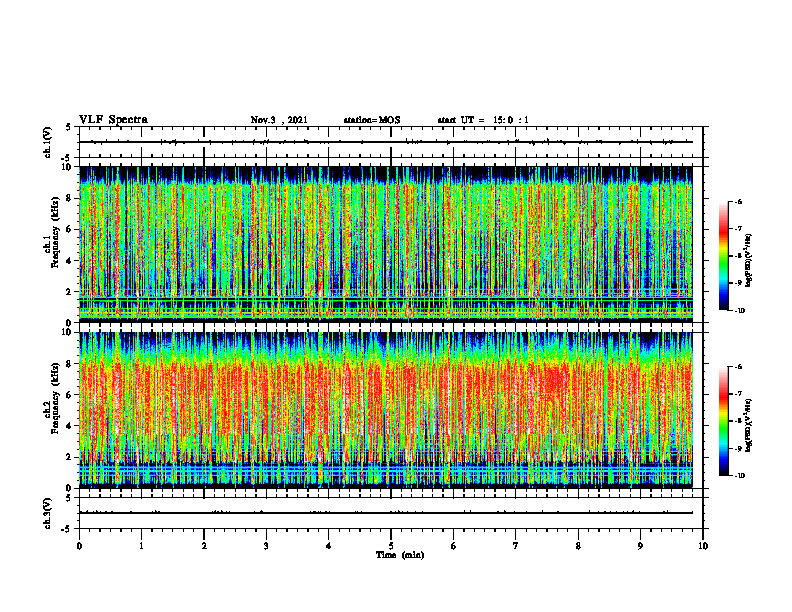
Task: Click the "VLF Spectra" plot title
Action: click(x=113, y=120)
